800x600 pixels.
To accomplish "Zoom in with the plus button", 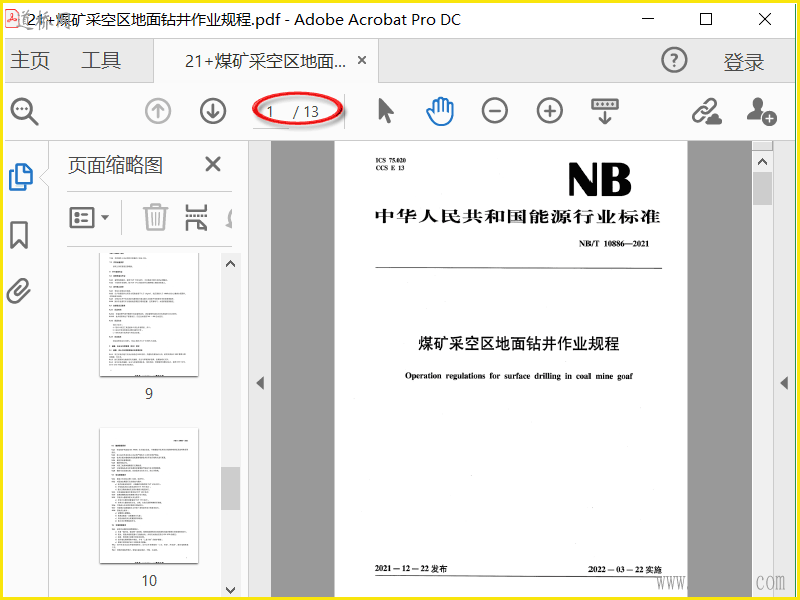I will coord(549,111).
